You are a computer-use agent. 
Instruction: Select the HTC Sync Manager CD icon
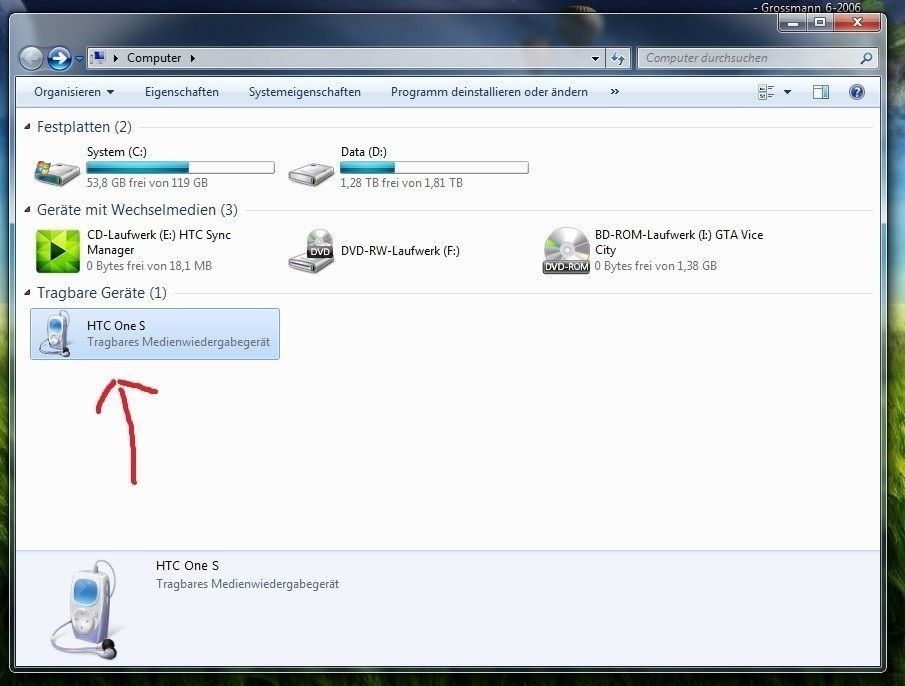[58, 251]
